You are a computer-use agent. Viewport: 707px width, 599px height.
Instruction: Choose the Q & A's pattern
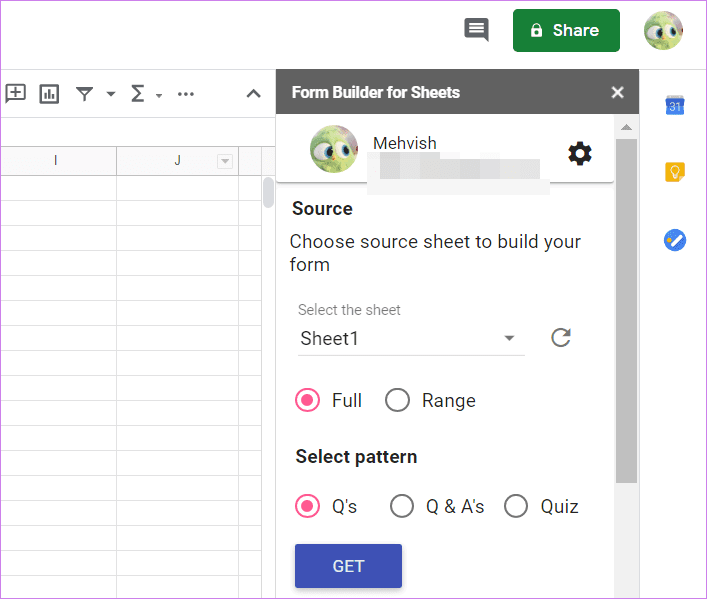click(x=402, y=506)
